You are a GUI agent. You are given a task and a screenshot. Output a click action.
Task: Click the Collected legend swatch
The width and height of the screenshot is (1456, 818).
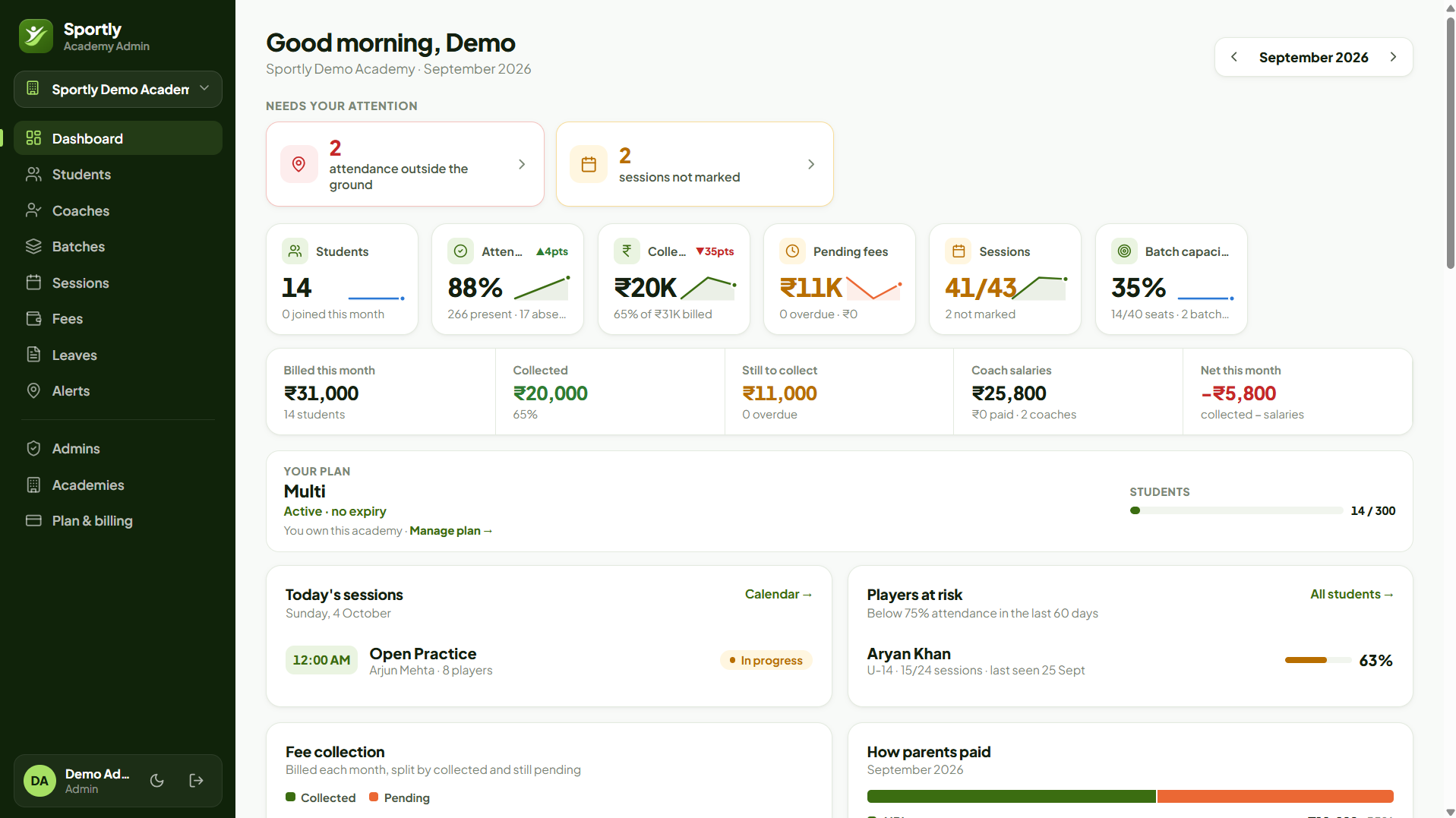click(x=290, y=797)
